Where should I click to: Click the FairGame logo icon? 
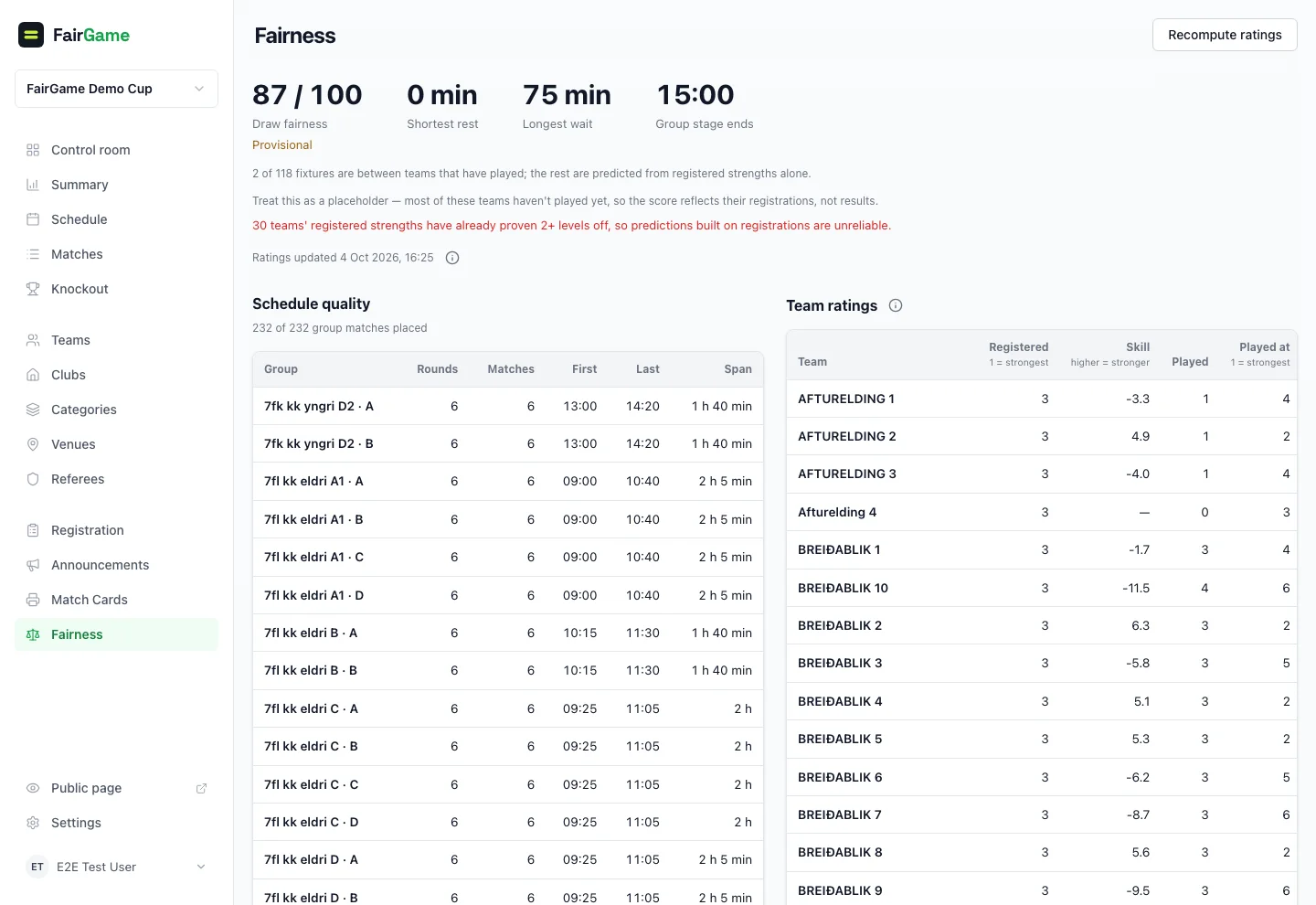coord(31,35)
